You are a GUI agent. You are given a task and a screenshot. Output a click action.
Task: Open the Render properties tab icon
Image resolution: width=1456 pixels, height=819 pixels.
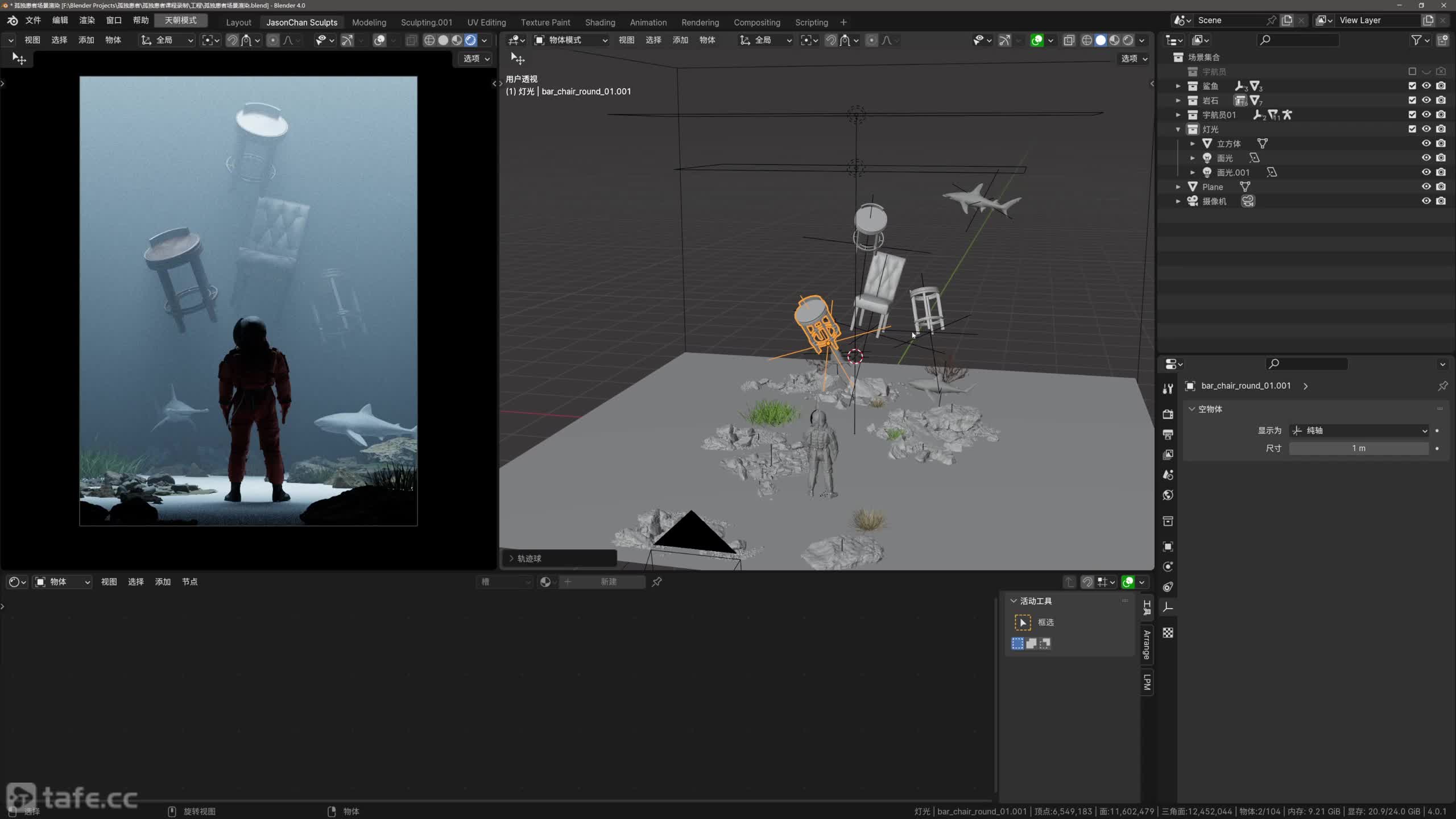click(x=1168, y=414)
